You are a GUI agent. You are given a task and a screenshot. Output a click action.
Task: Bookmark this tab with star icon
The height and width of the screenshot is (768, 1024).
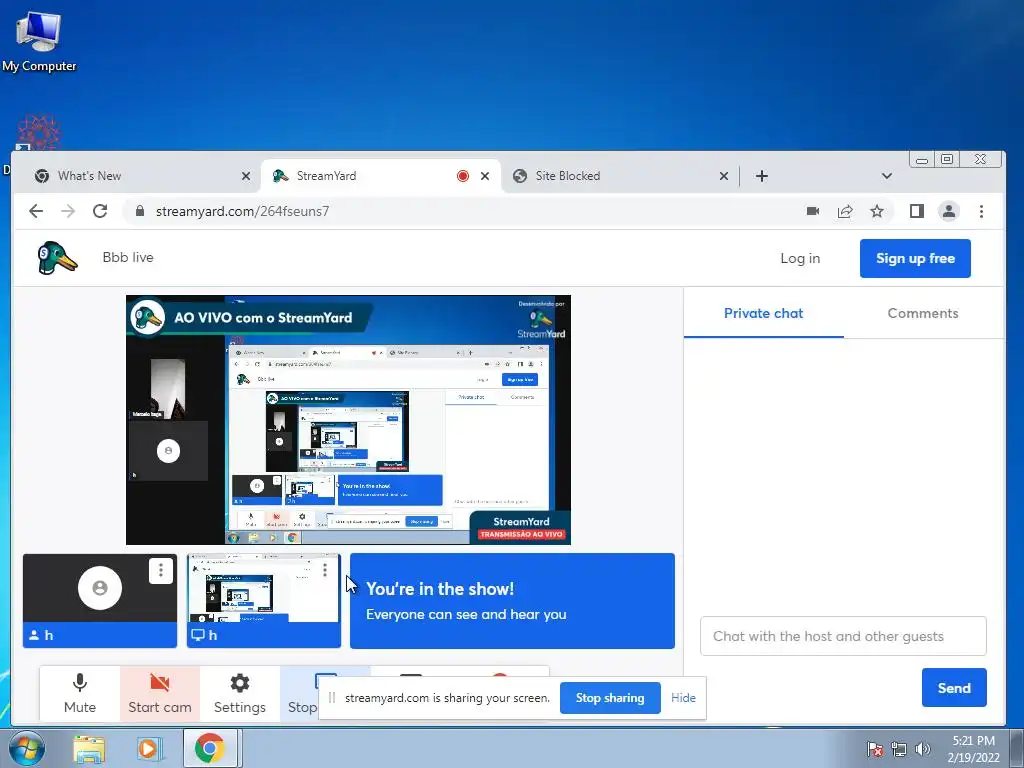(876, 211)
